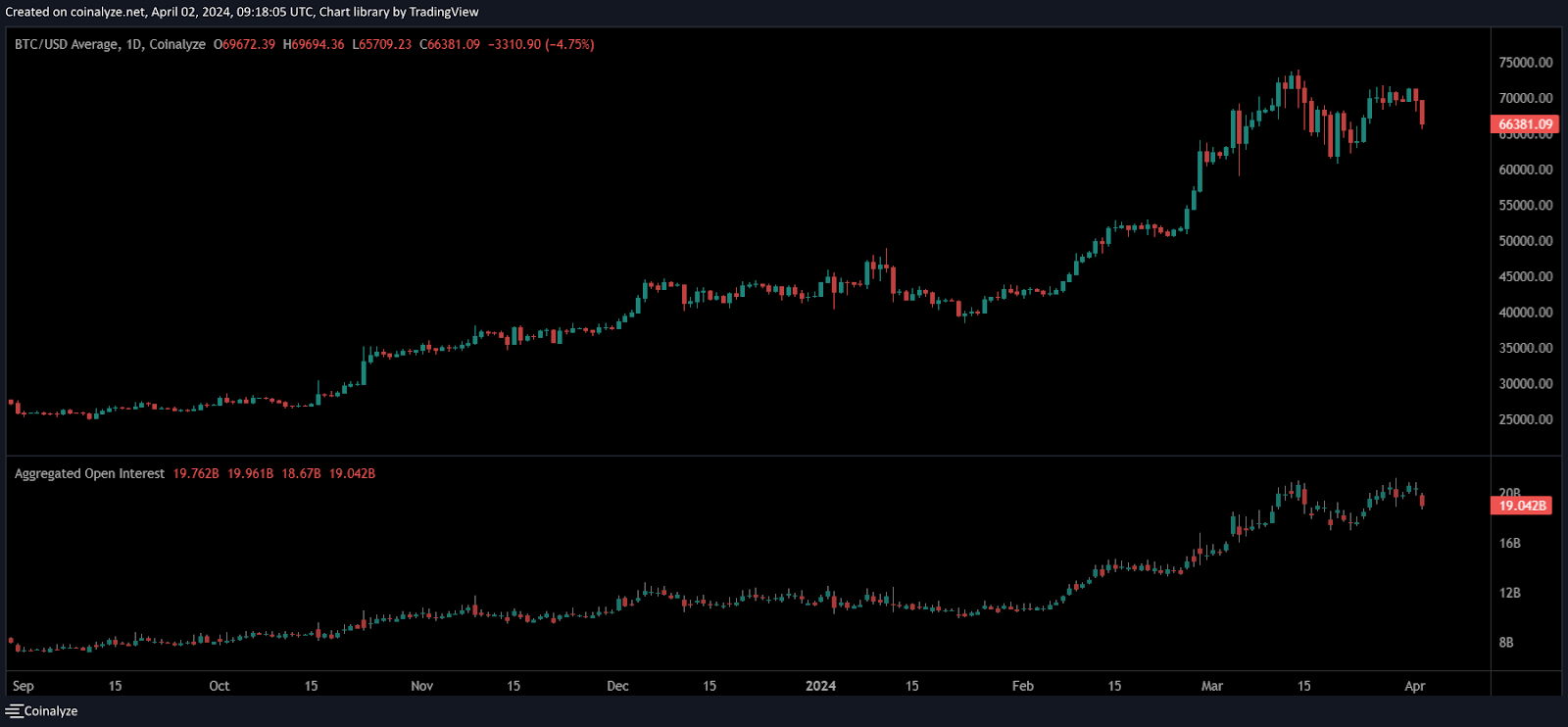
Task: Click the Feb label on time axis
Action: coord(1023,686)
